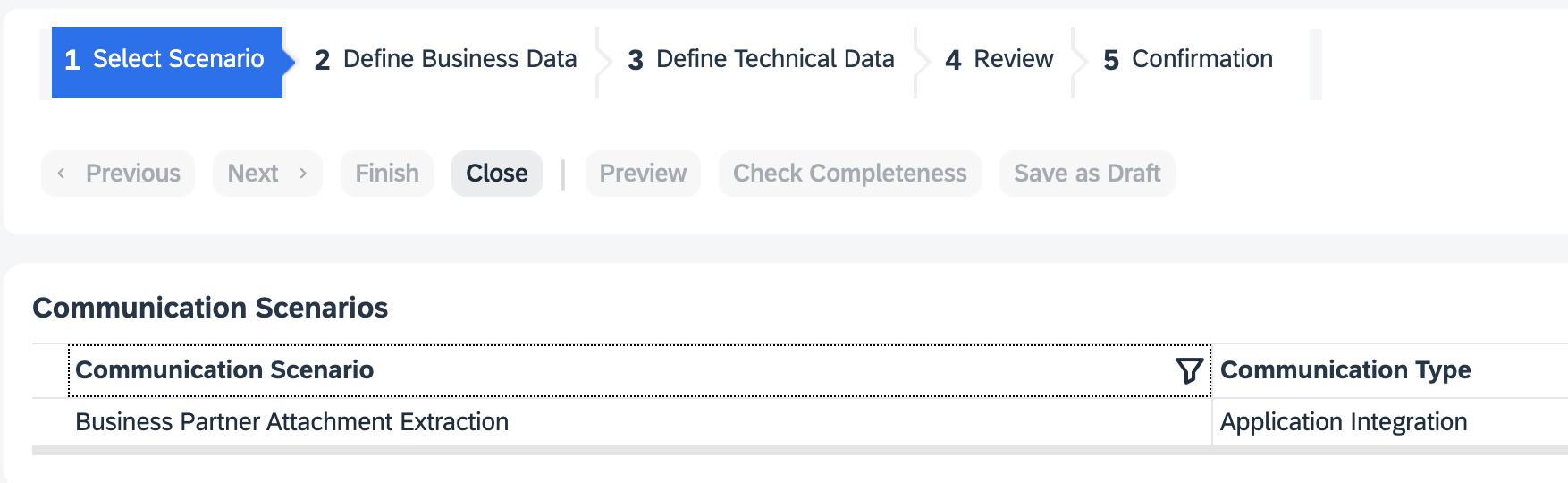Open step 3 Define Technical Data

click(x=761, y=60)
